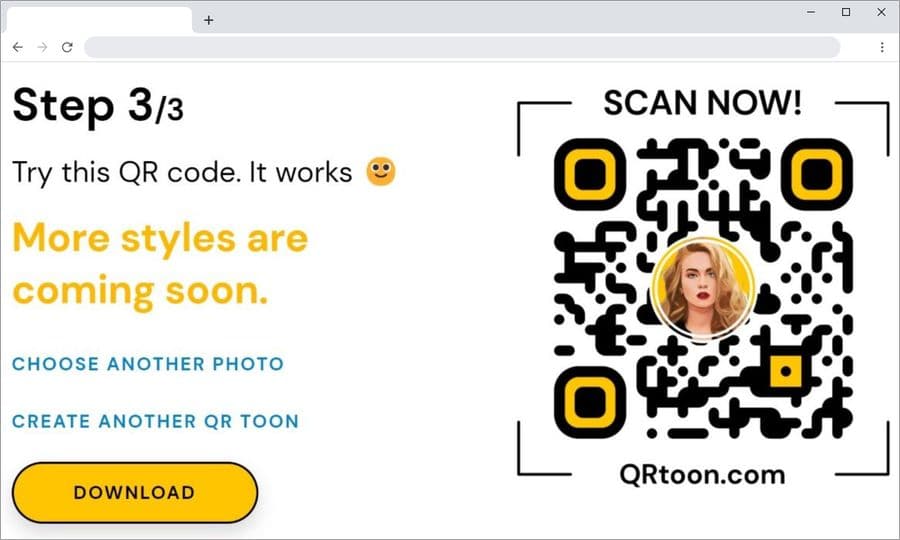Click the bottom-left yellow QR finder square
Screen dimensions: 900x540
coord(590,401)
